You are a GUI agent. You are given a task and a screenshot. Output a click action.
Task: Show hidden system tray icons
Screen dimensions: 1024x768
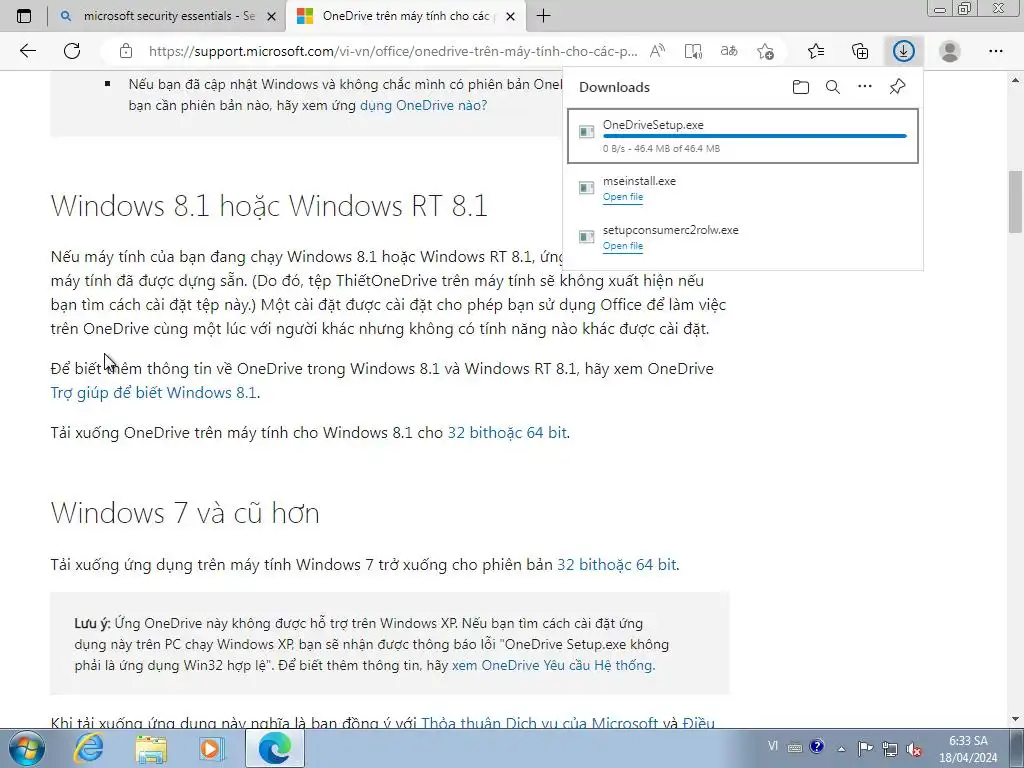(x=841, y=748)
